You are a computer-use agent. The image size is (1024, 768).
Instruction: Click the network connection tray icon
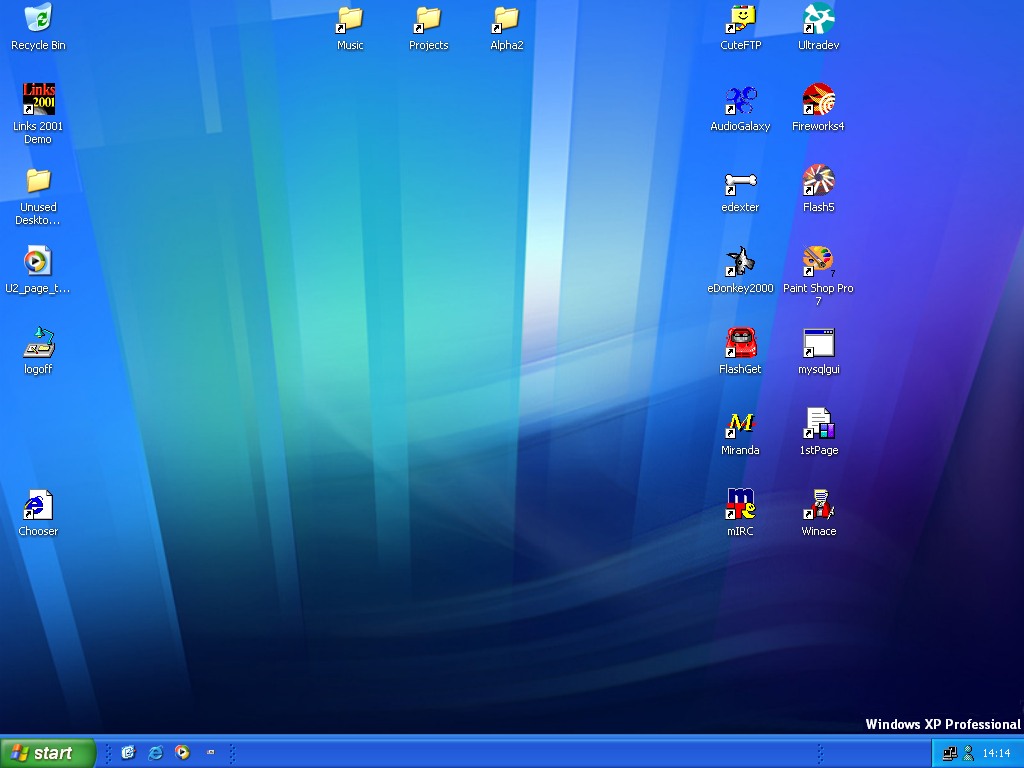click(949, 753)
